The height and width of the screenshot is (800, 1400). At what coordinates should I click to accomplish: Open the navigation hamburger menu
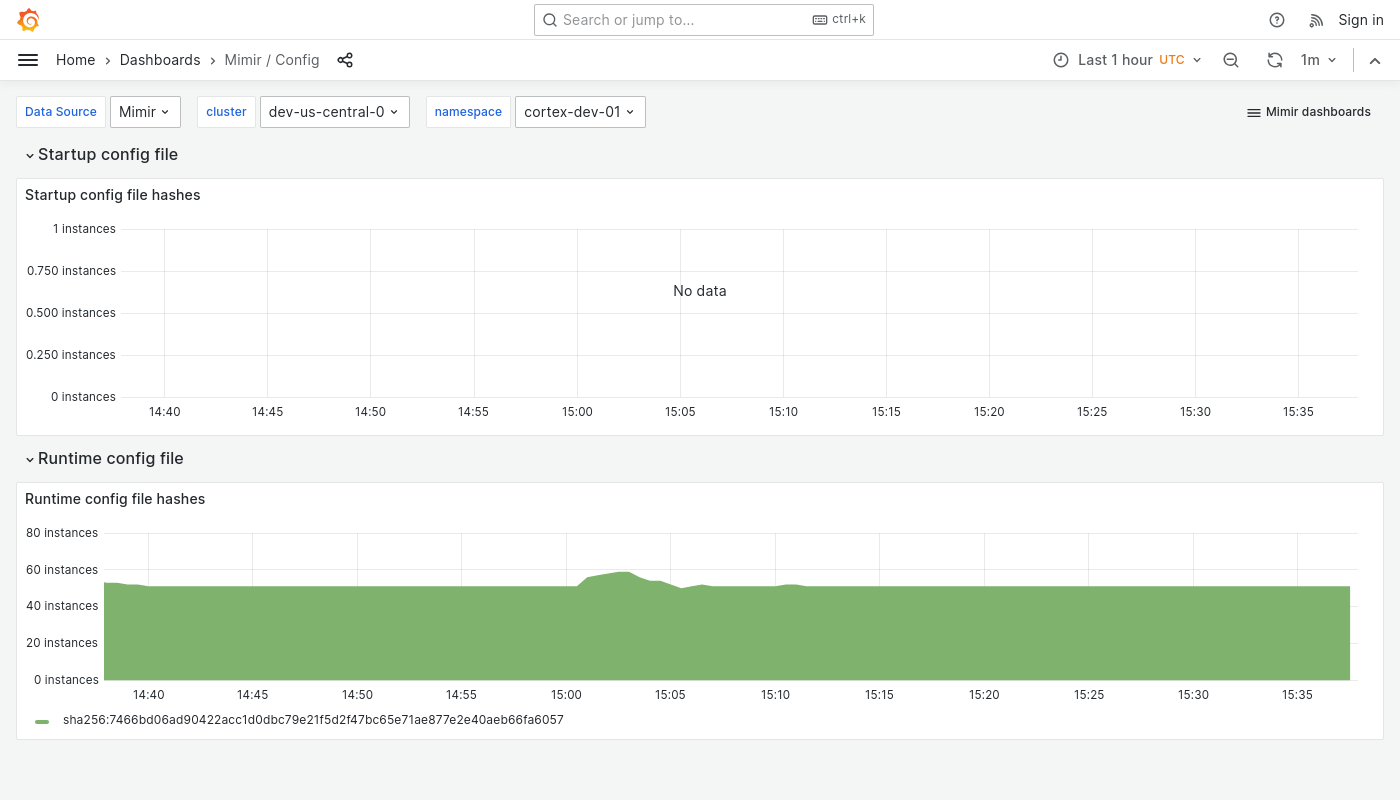tap(28, 60)
